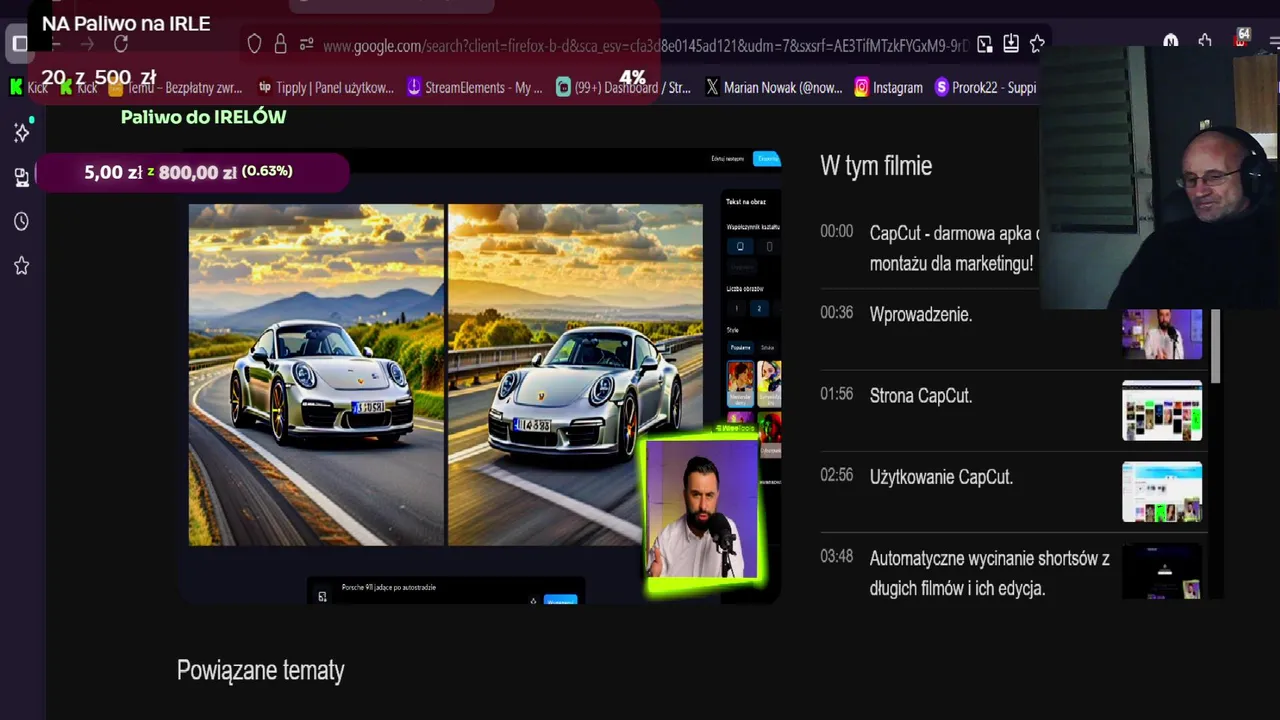
Task: Click the 'Powiązane tematy' heading
Action: [260, 670]
